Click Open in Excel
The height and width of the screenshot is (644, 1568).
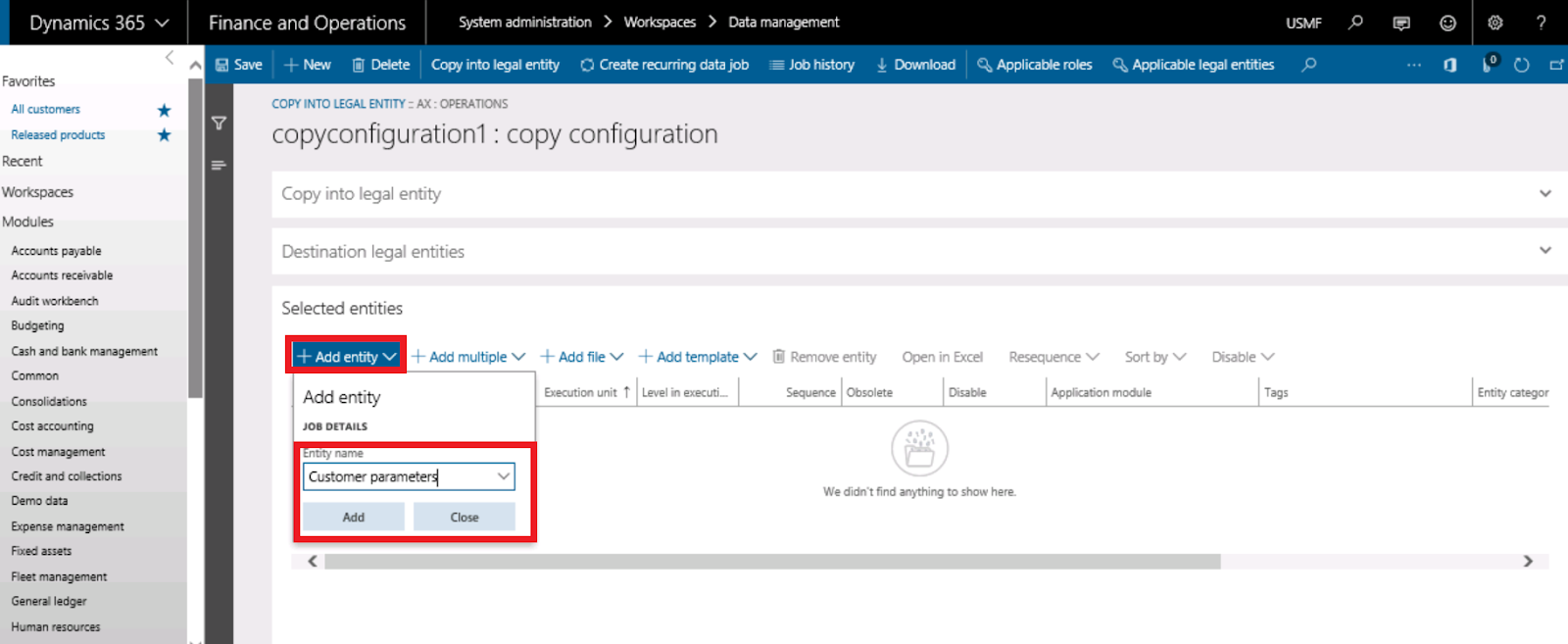pyautogui.click(x=943, y=357)
